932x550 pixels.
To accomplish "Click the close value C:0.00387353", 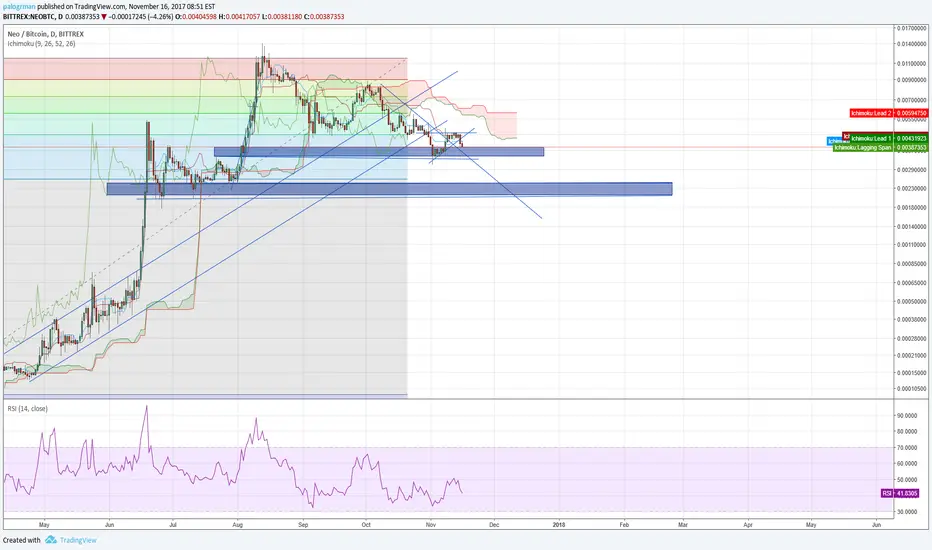I will point(324,17).
